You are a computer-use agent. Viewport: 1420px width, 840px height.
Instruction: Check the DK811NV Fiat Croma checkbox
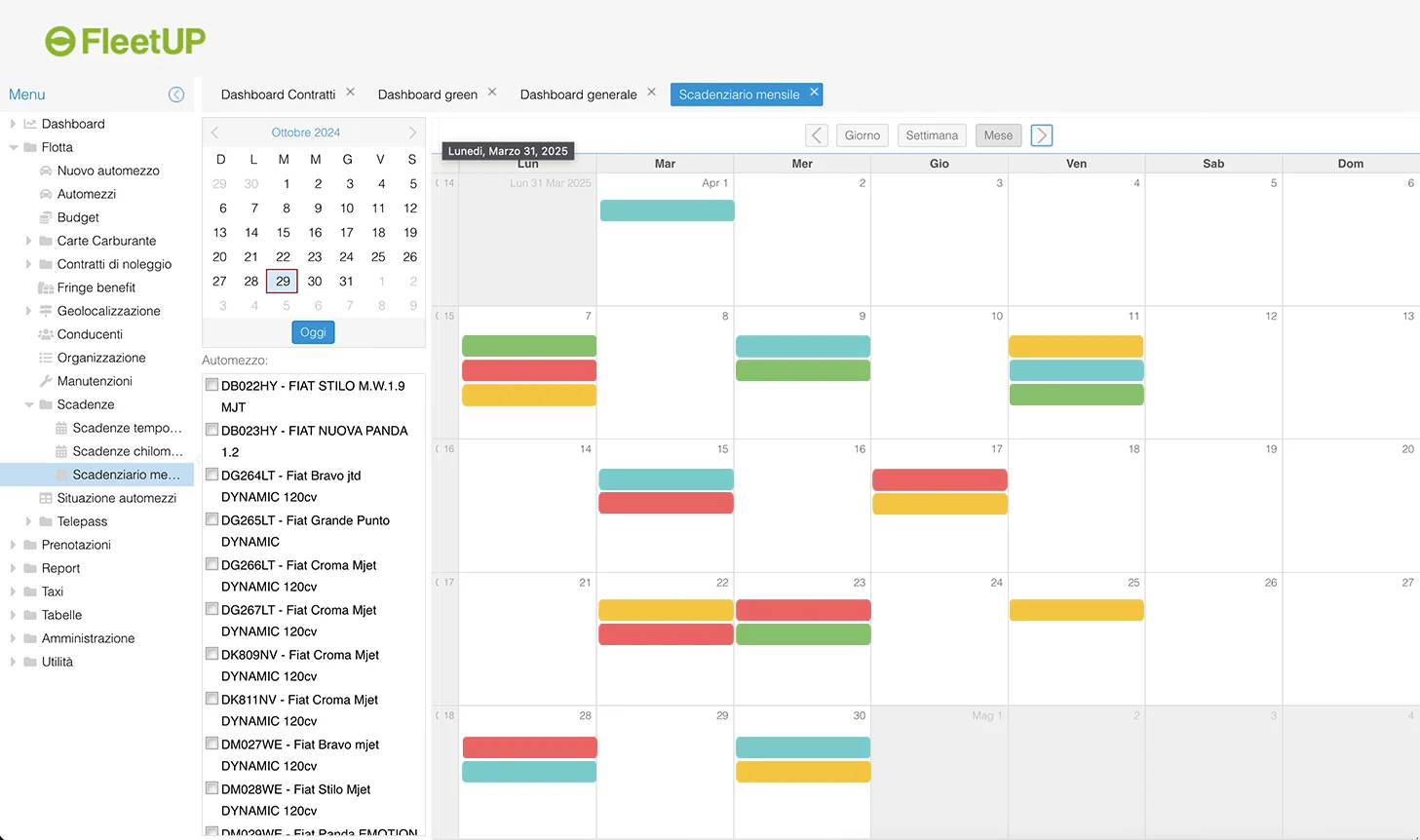click(211, 699)
